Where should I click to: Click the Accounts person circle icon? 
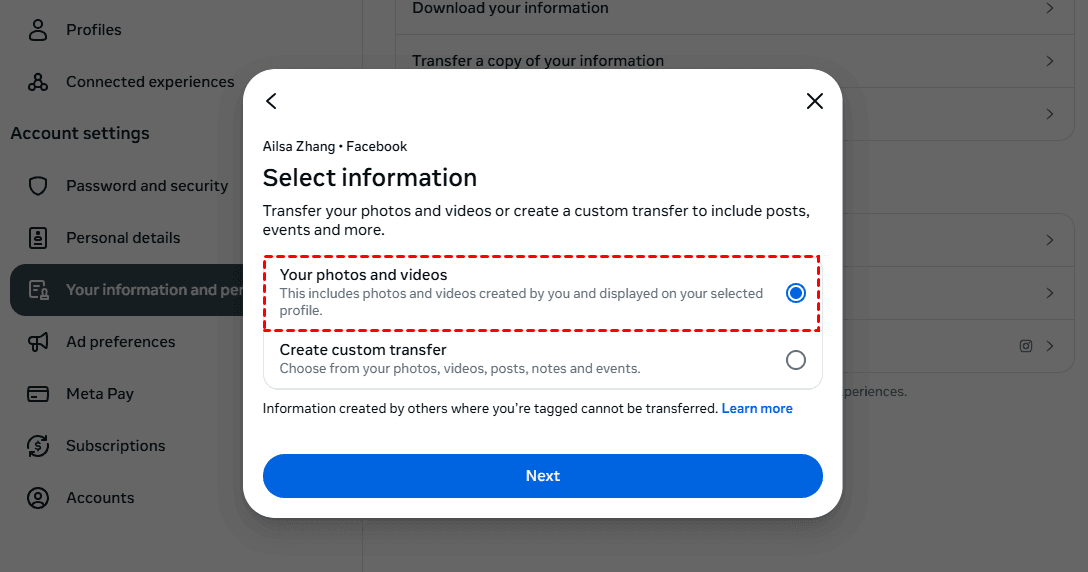tap(38, 498)
